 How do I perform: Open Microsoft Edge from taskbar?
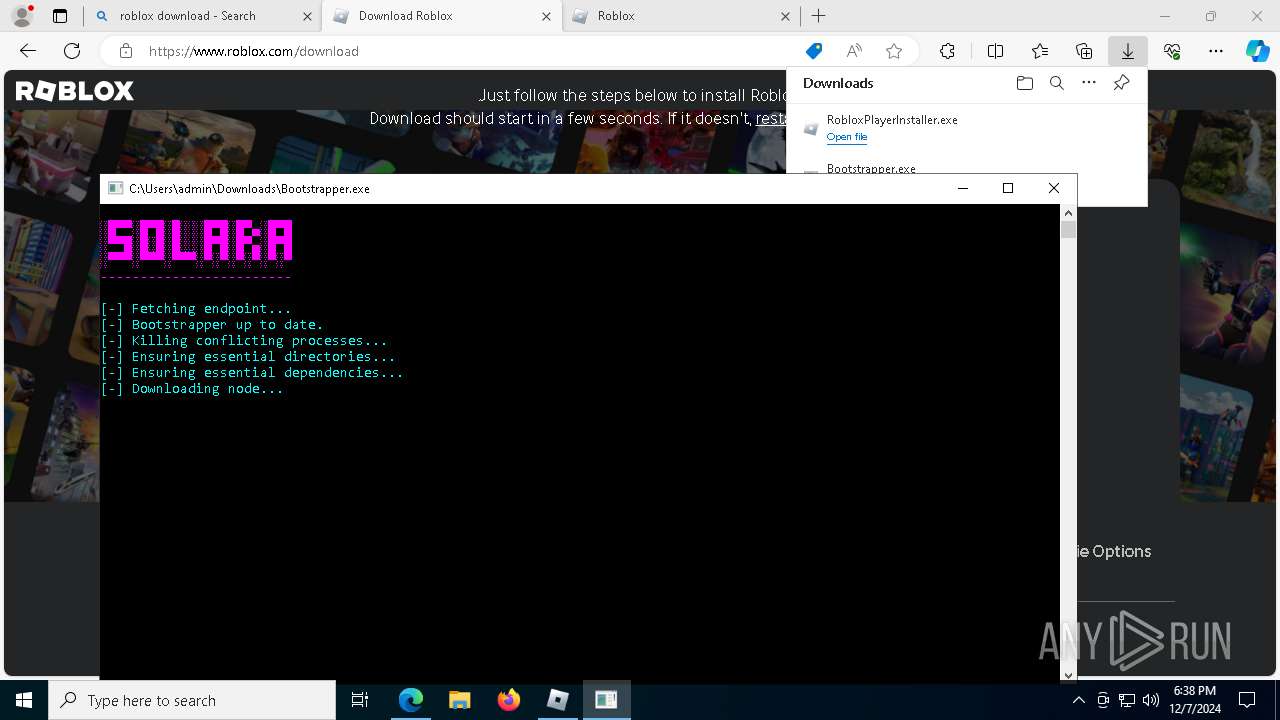point(411,700)
